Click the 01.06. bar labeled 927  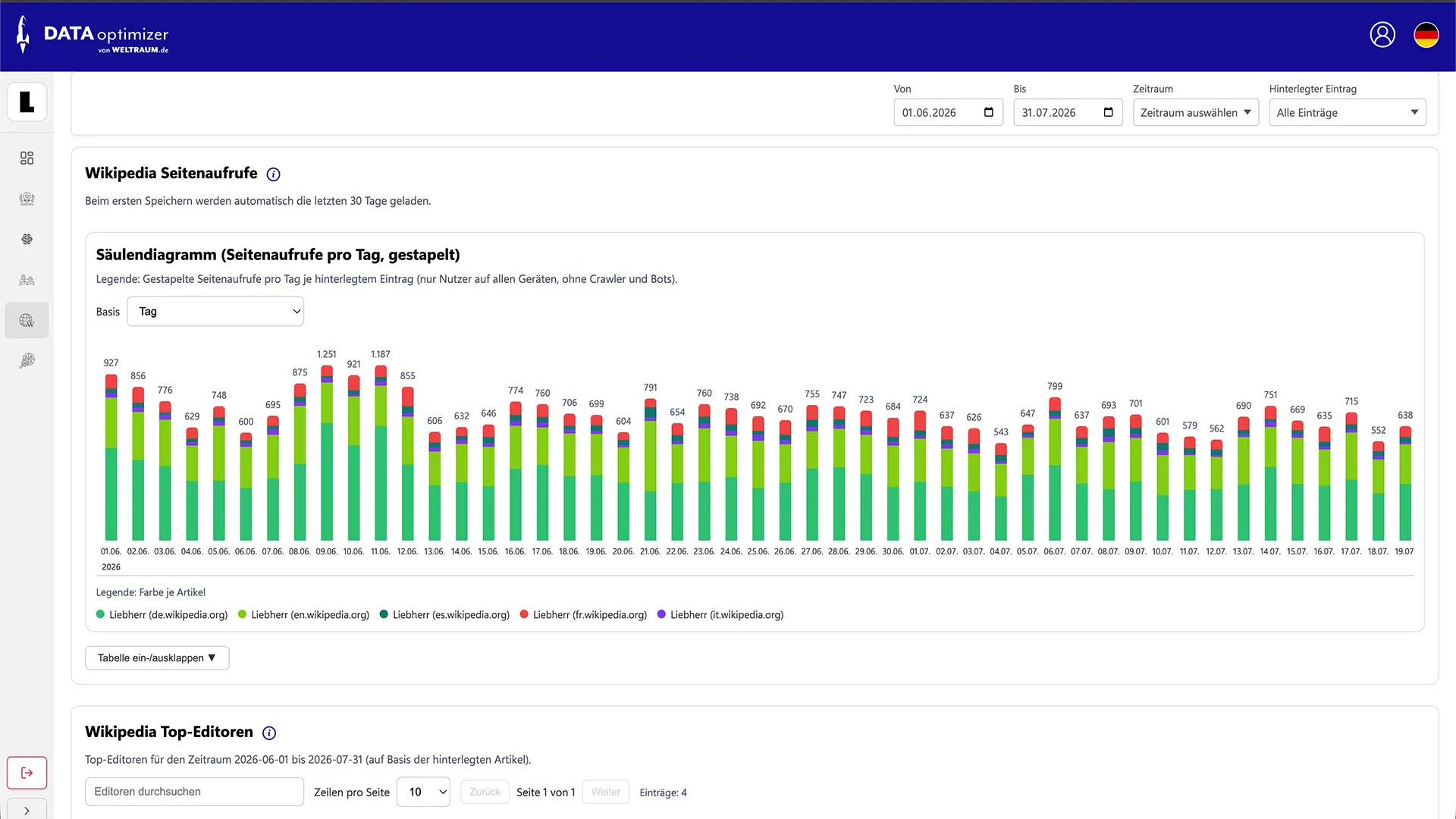111,457
